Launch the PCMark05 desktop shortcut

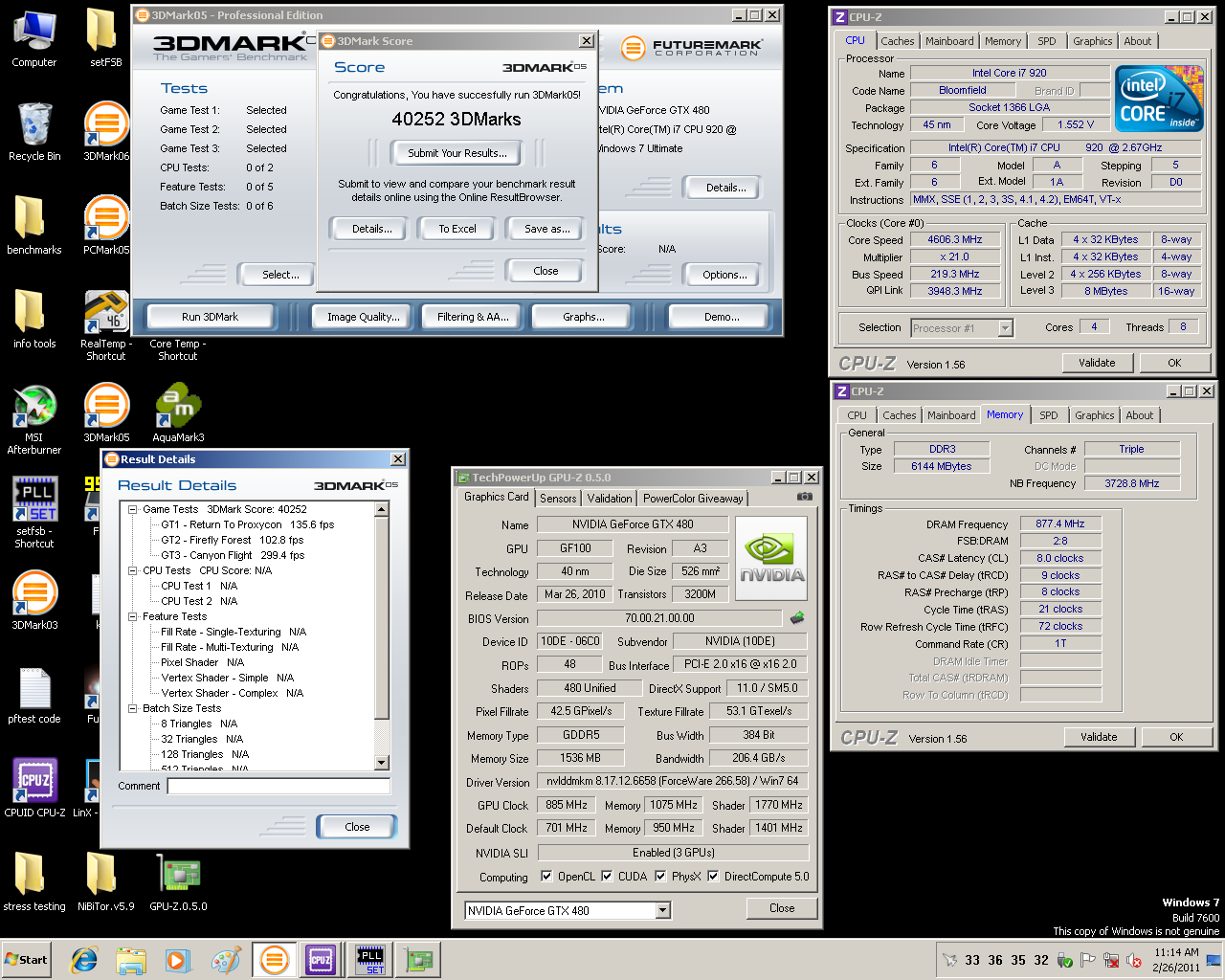pyautogui.click(x=105, y=226)
